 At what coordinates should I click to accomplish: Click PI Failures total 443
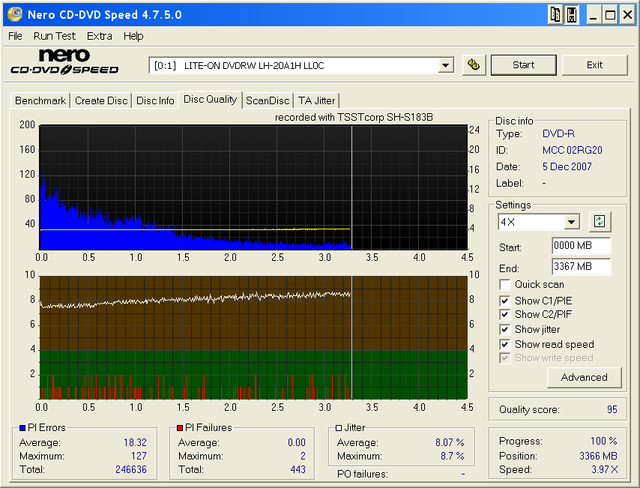pos(298,469)
